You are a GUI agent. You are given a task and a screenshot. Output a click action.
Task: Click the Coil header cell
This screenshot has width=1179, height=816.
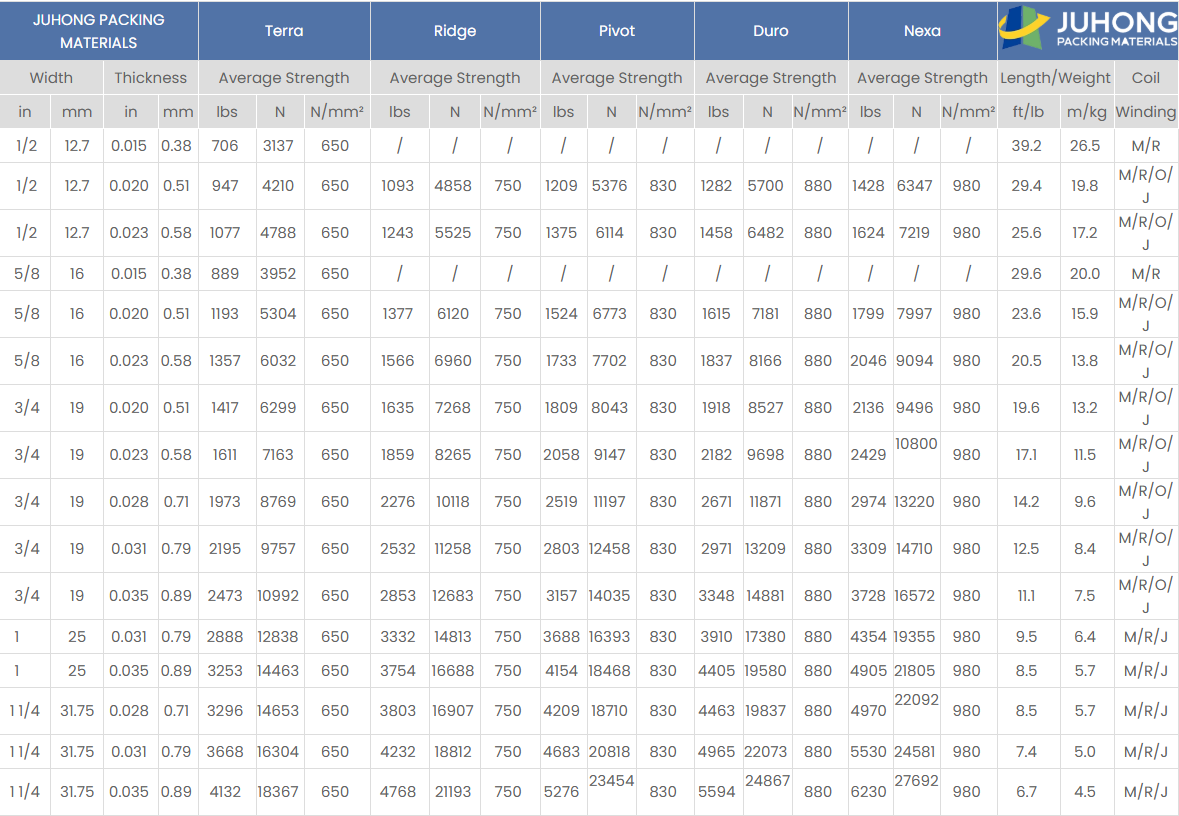tap(1146, 77)
